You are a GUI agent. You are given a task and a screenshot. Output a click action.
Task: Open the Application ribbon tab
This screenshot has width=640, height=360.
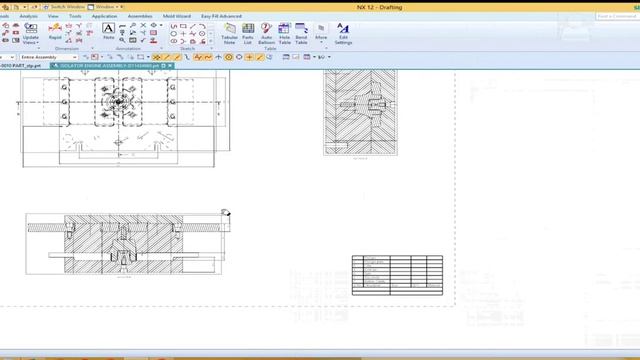(104, 16)
